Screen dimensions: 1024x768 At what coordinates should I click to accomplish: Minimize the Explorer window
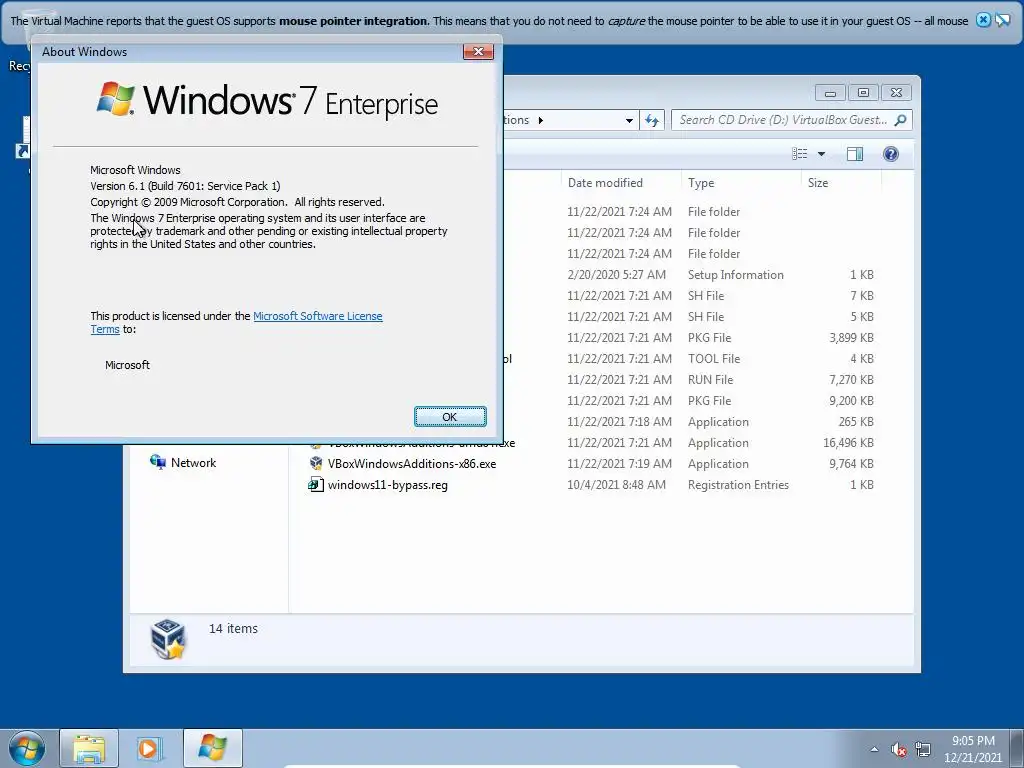(830, 93)
